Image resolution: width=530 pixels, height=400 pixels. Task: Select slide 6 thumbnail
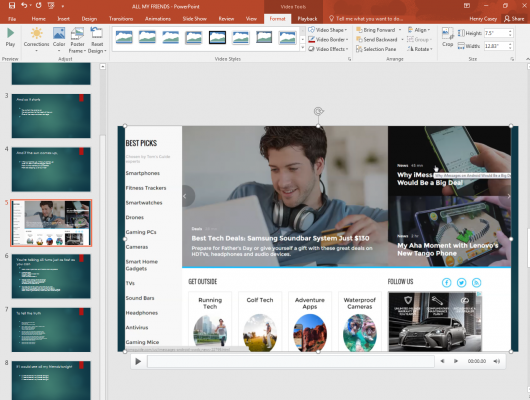[x=51, y=276]
